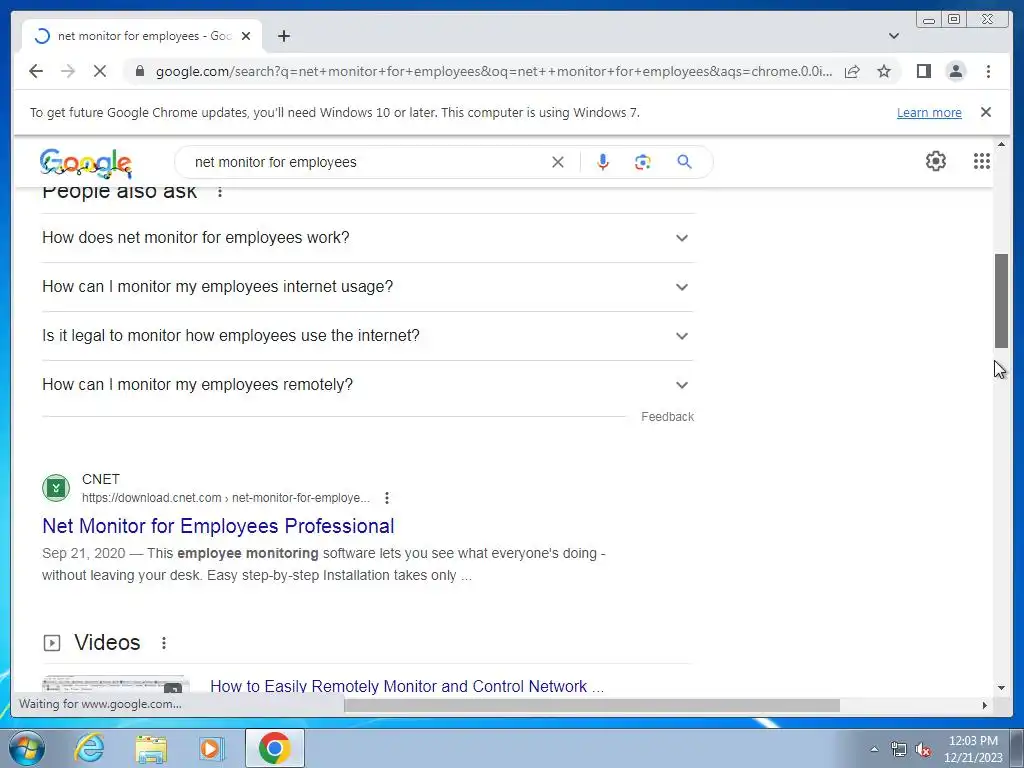Search by voice microphone icon
Screen dimensions: 1024x768
tap(603, 162)
